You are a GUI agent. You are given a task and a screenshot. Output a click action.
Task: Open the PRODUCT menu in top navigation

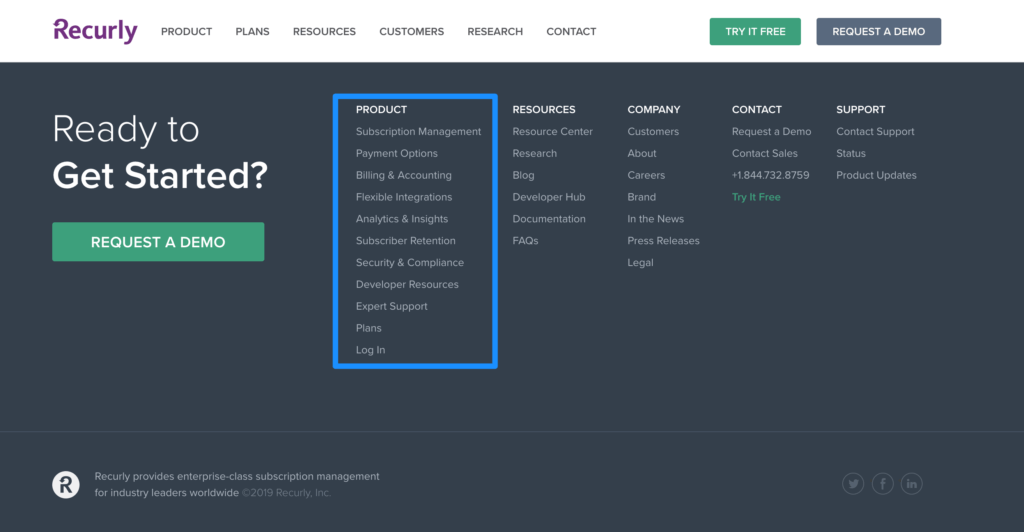[x=187, y=31]
